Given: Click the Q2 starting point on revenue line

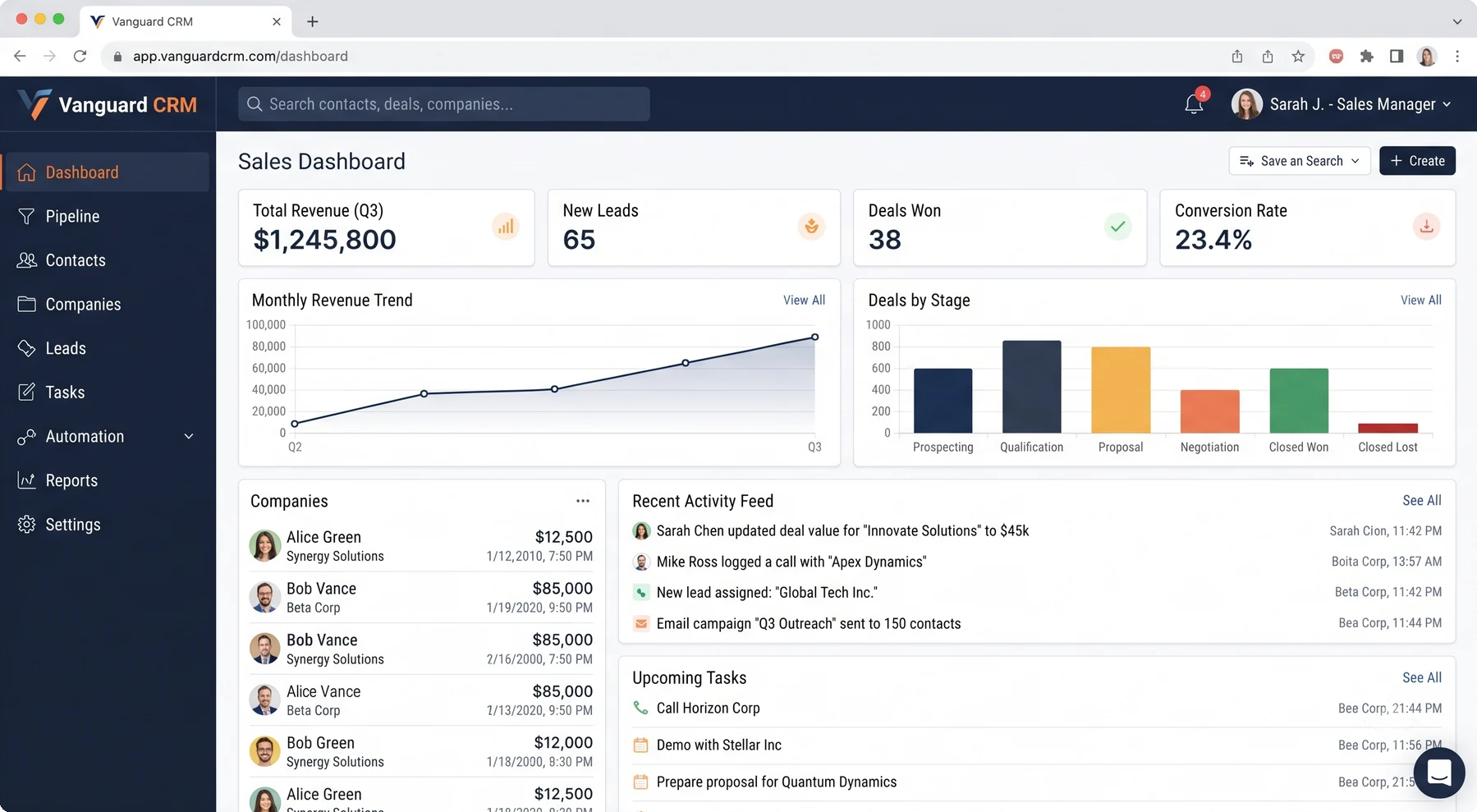Looking at the screenshot, I should click(x=295, y=424).
